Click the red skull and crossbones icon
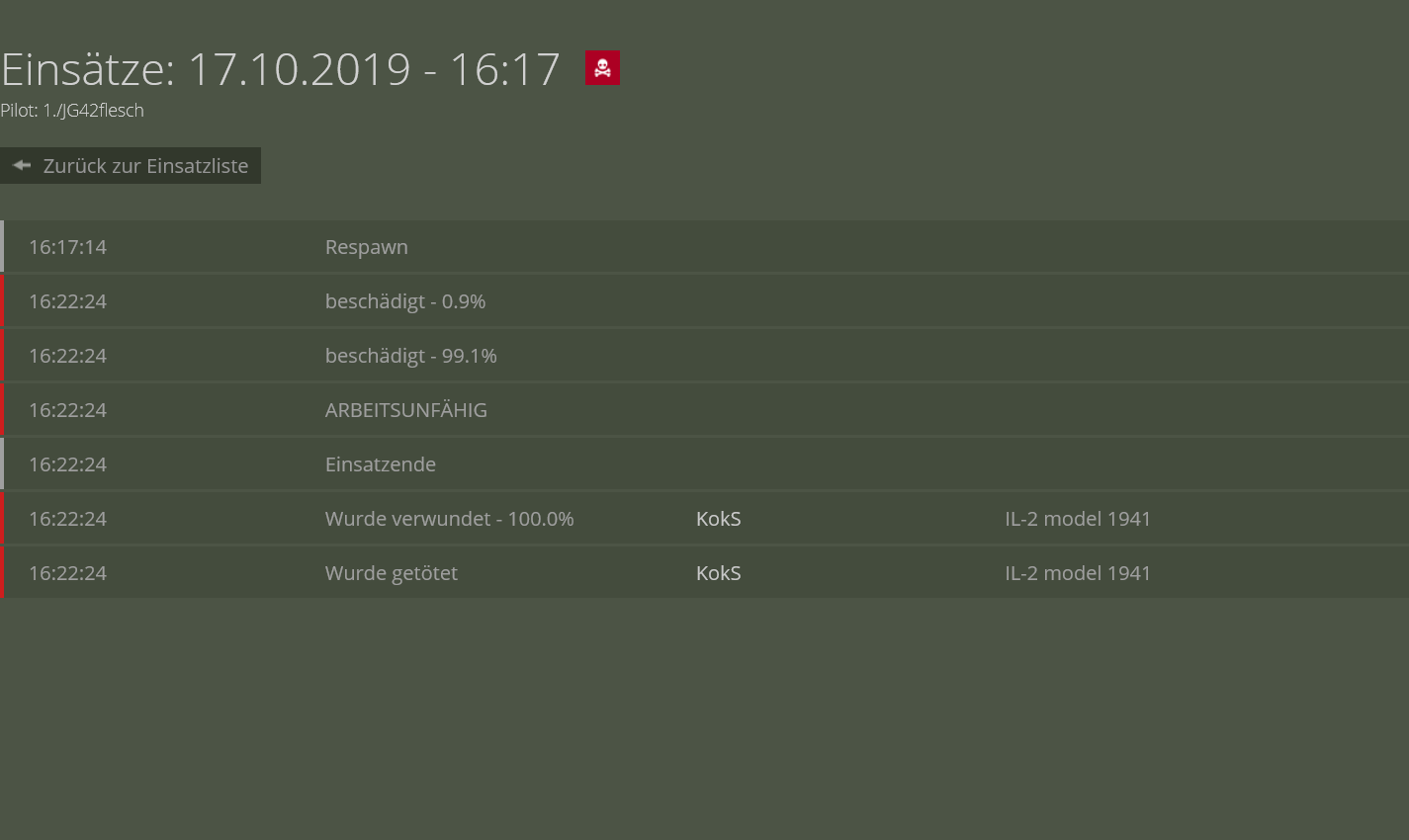Screen dimensions: 1409x840 click(602, 68)
